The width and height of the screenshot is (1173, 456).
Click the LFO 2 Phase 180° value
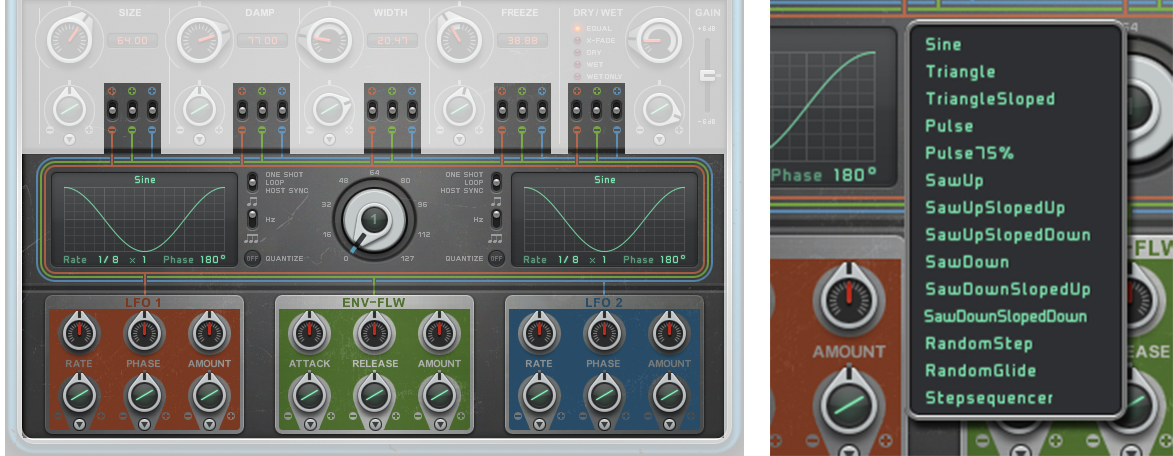pos(666,259)
